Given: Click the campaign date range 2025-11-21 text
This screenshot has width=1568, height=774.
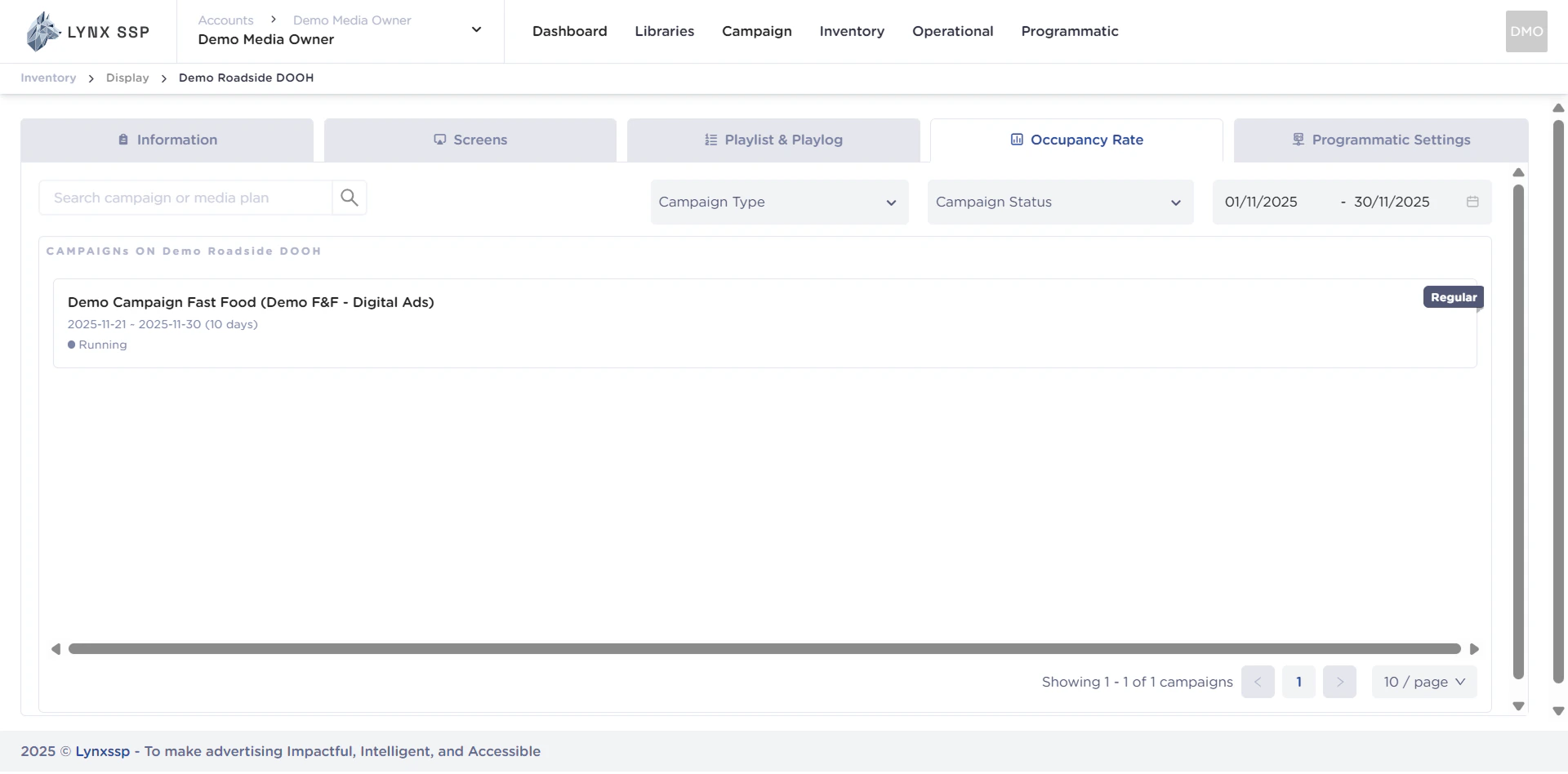Looking at the screenshot, I should click(x=163, y=324).
